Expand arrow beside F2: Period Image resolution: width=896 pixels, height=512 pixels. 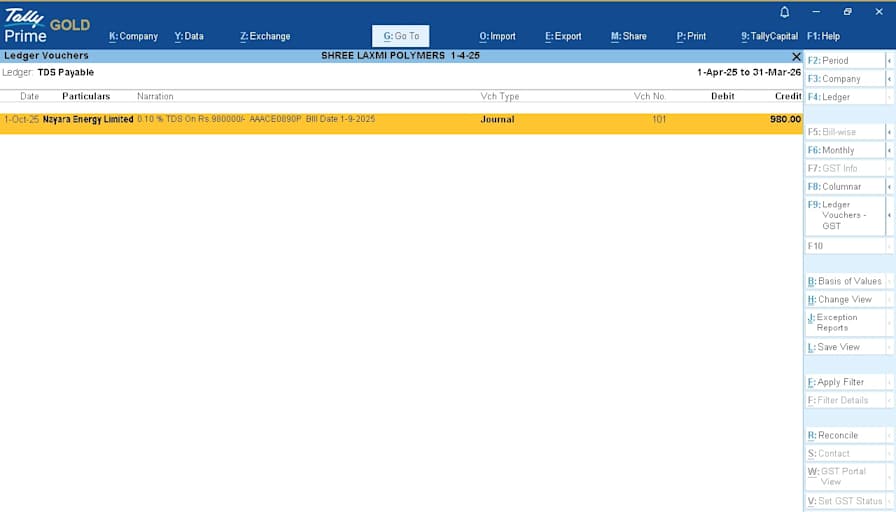(890, 61)
